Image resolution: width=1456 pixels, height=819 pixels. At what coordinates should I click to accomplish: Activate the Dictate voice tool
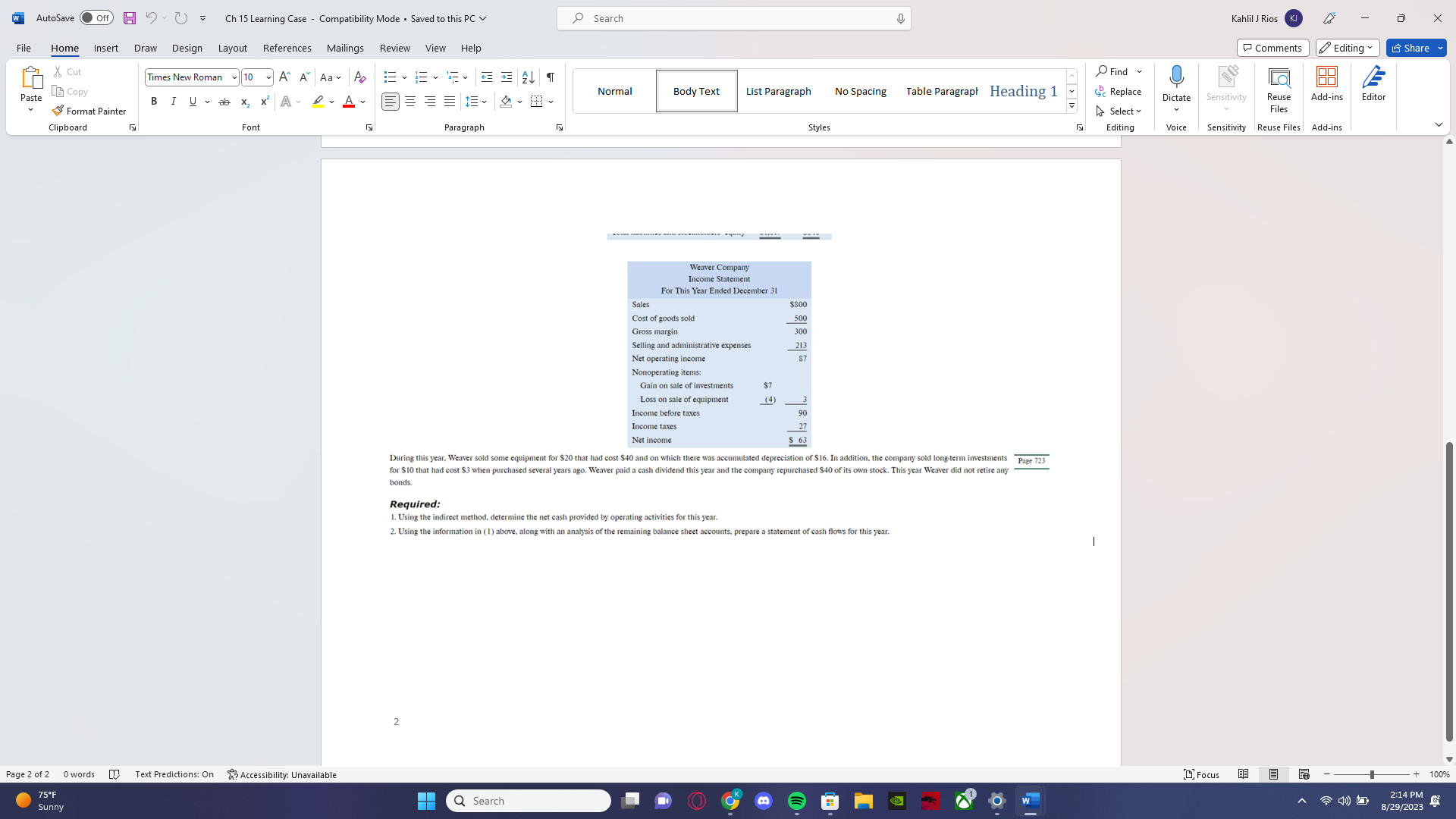coord(1176,87)
